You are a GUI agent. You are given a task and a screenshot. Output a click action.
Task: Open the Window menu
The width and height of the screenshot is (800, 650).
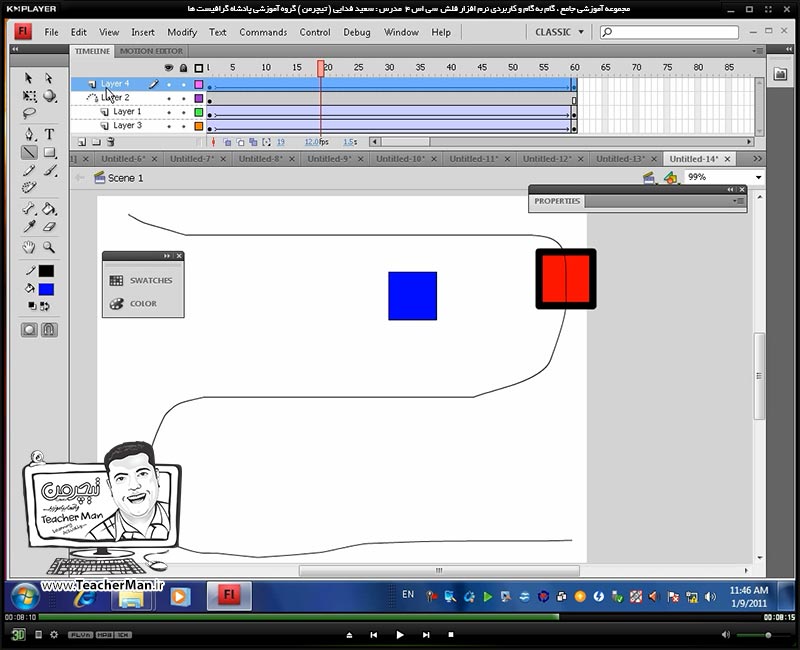tap(401, 32)
